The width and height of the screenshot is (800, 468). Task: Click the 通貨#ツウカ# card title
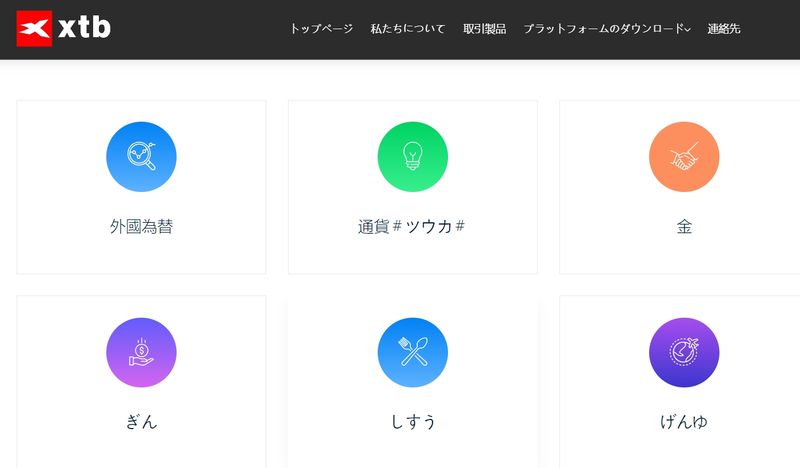pyautogui.click(x=411, y=226)
